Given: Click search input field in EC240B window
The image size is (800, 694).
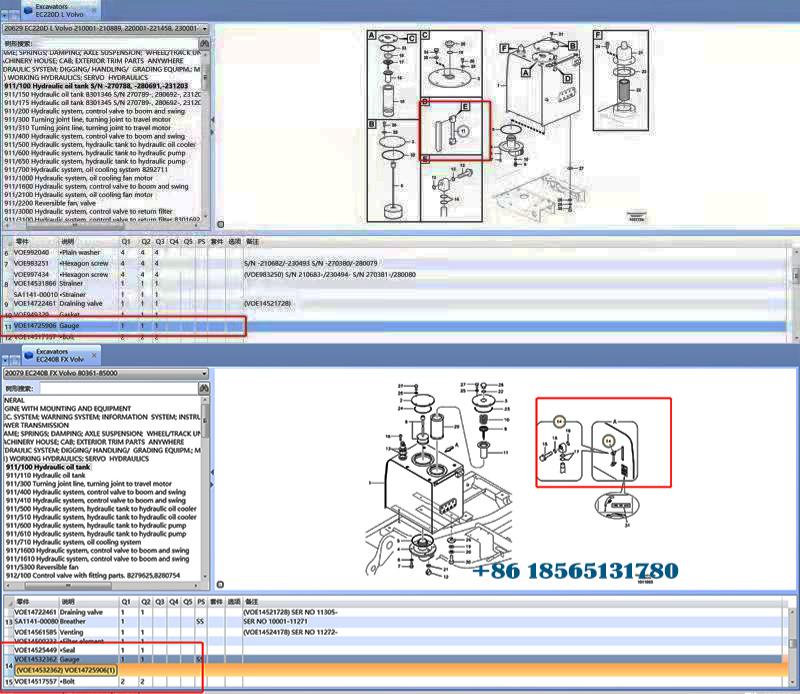Looking at the screenshot, I should tap(118, 388).
